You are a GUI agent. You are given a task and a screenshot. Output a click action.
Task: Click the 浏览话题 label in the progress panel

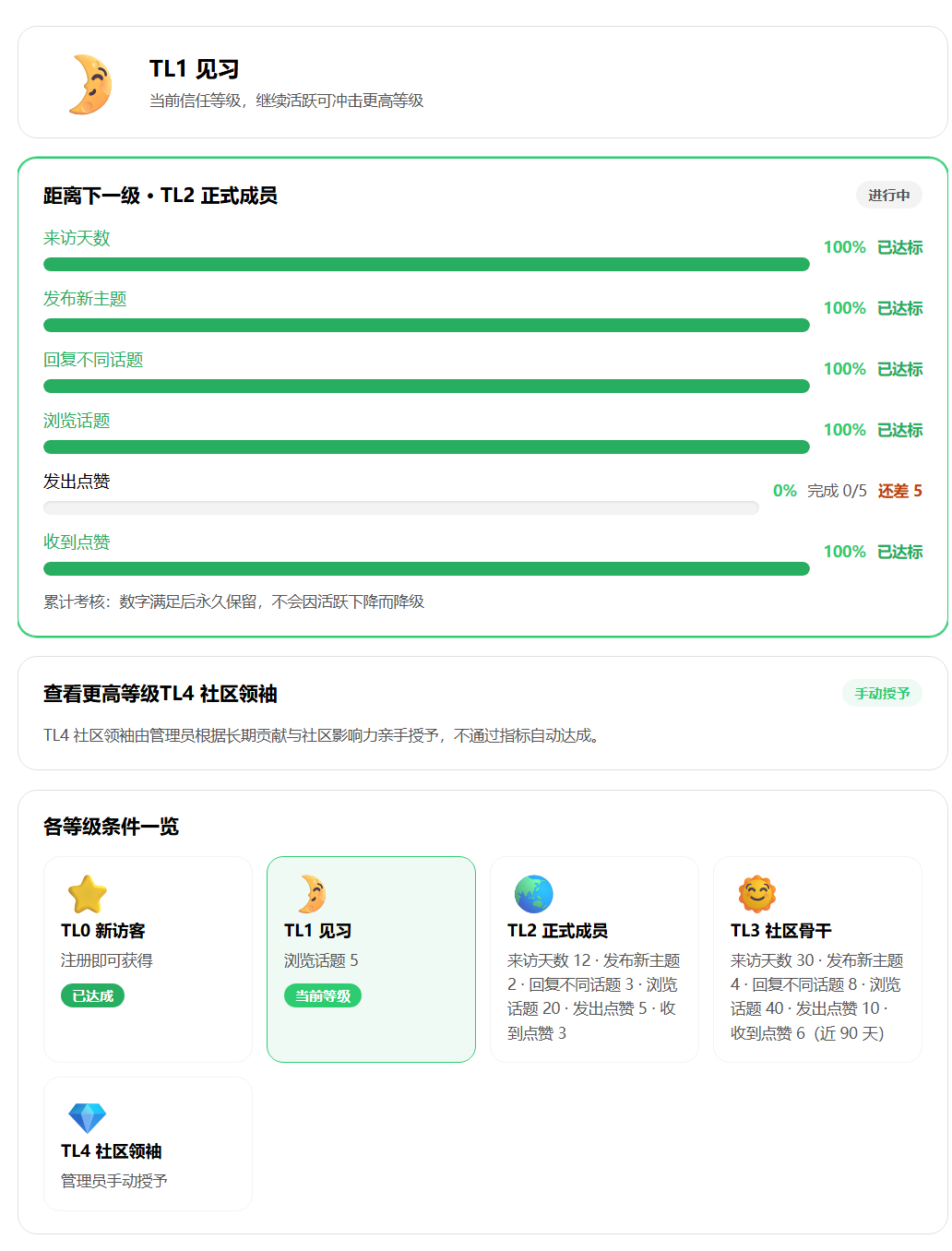(x=77, y=421)
